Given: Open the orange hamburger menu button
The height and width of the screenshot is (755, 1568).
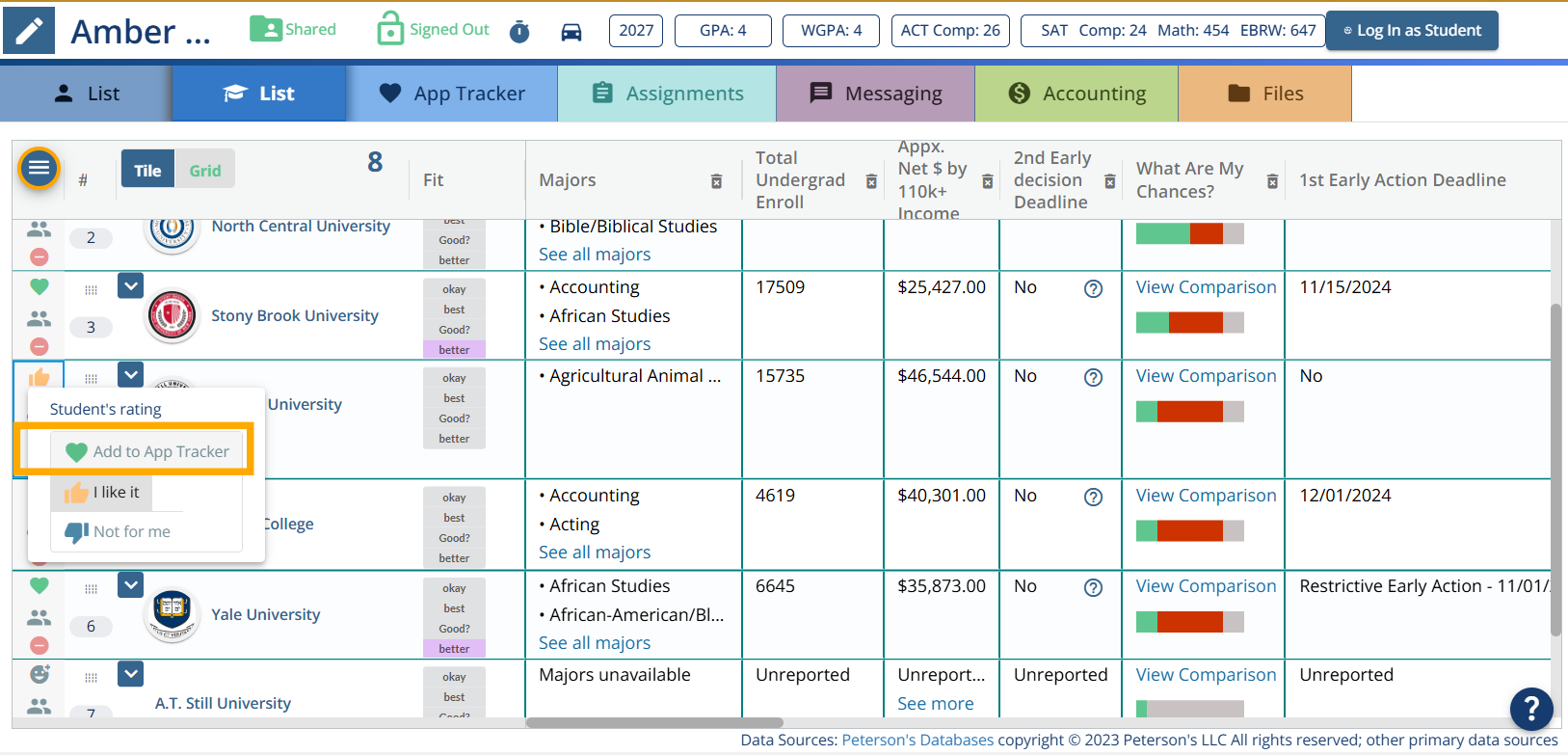Looking at the screenshot, I should coord(39,169).
